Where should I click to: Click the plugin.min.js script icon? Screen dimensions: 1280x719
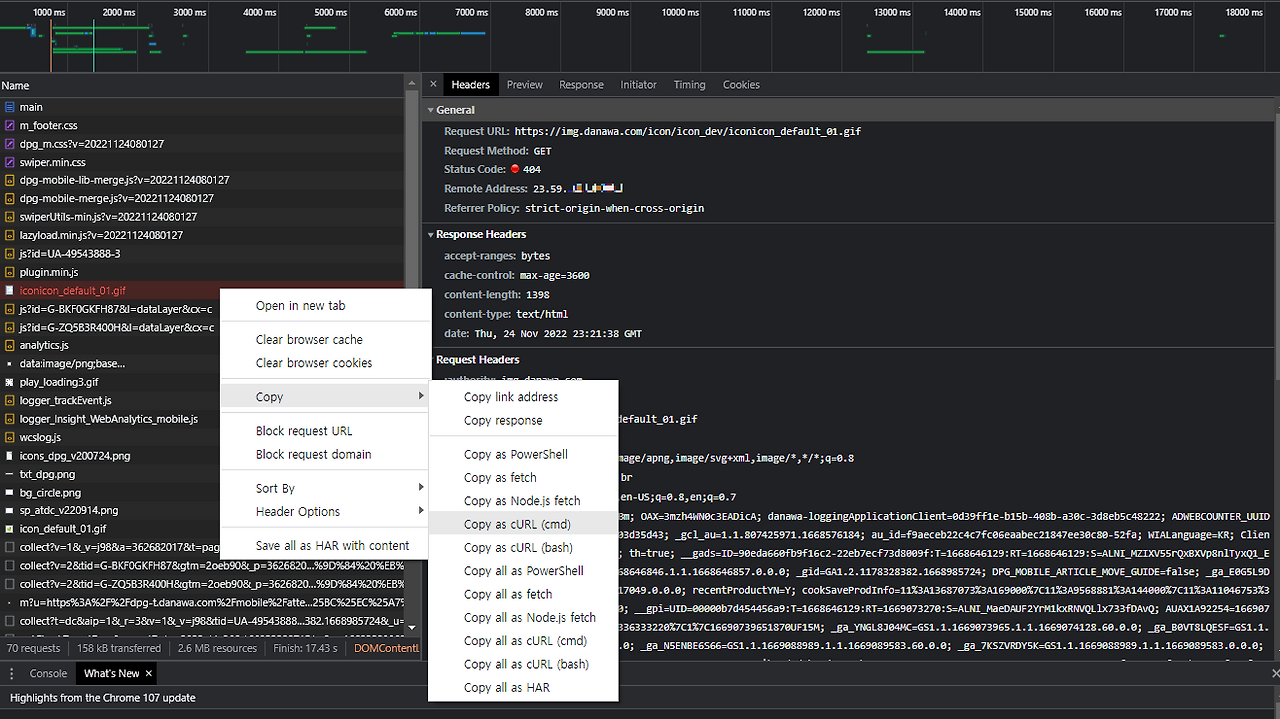(9, 272)
